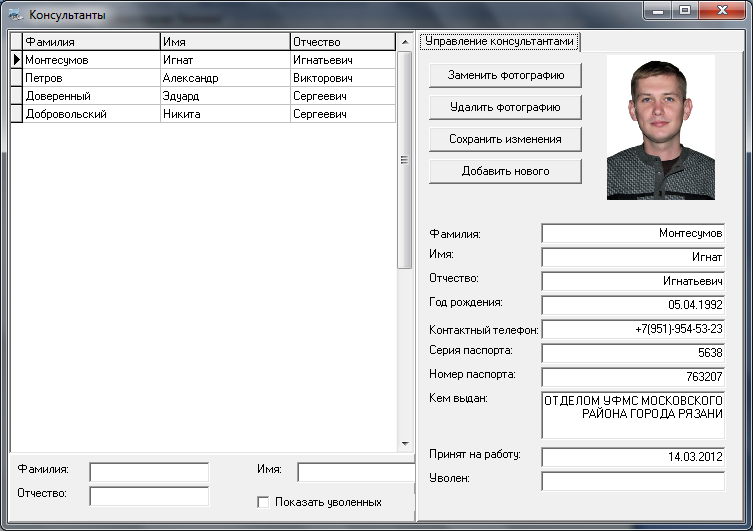Click Номер паспорта field 763207
This screenshot has height=531, width=753.
[633, 377]
